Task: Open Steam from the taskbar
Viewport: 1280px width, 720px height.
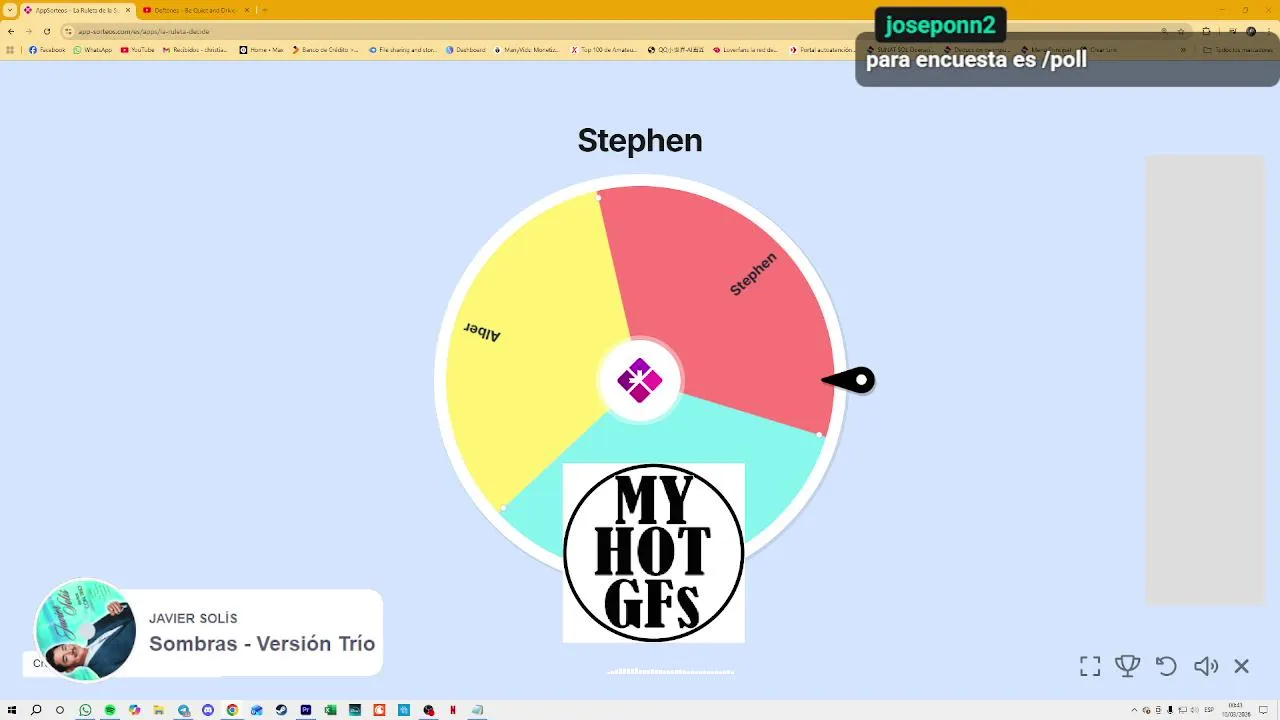Action: click(281, 710)
